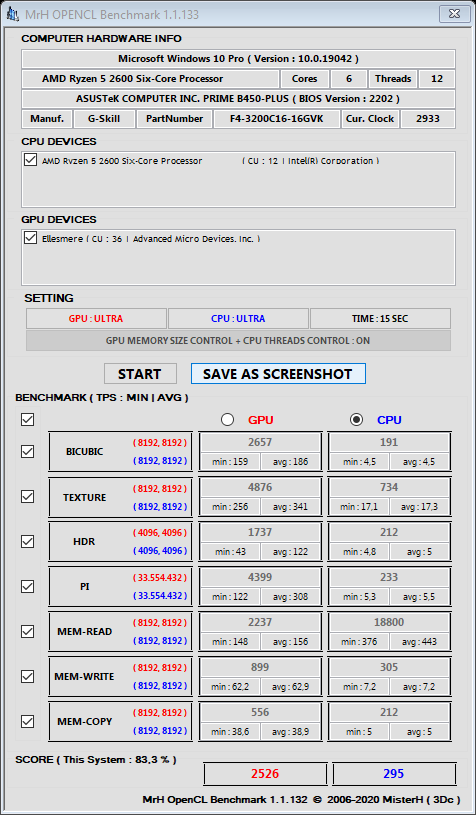Click the PI benchmark label
The width and height of the screenshot is (476, 815).
click(x=85, y=586)
